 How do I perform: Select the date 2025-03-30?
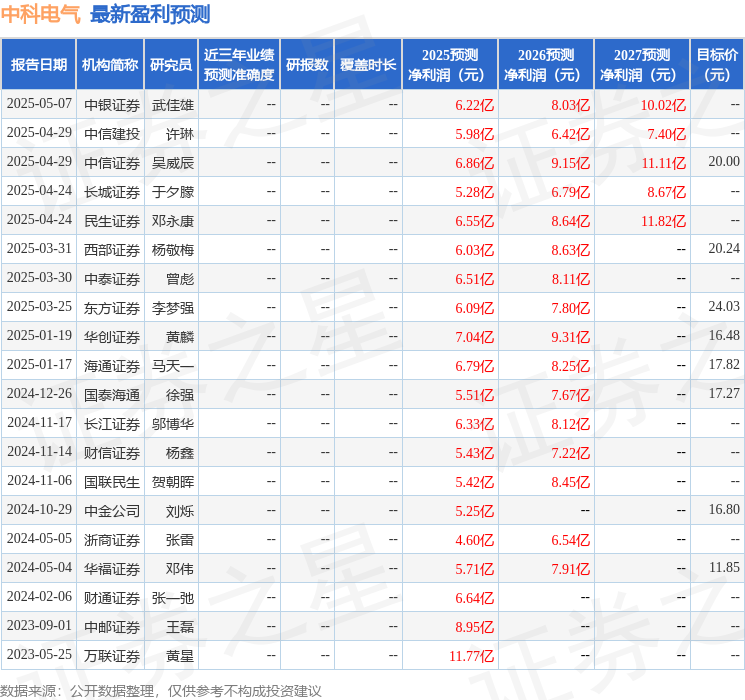click(x=39, y=278)
